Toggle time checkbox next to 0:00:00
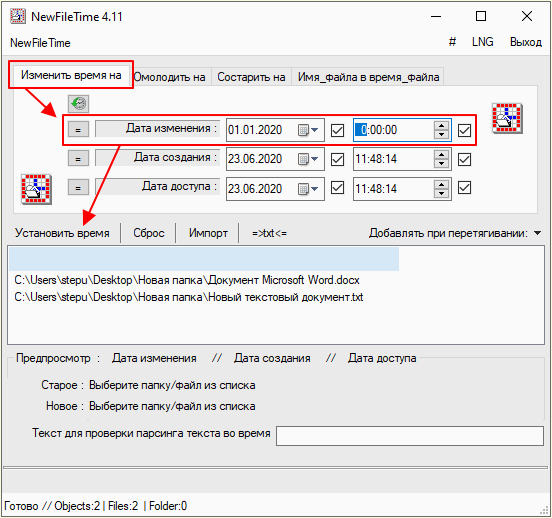552x518 pixels. [x=464, y=130]
